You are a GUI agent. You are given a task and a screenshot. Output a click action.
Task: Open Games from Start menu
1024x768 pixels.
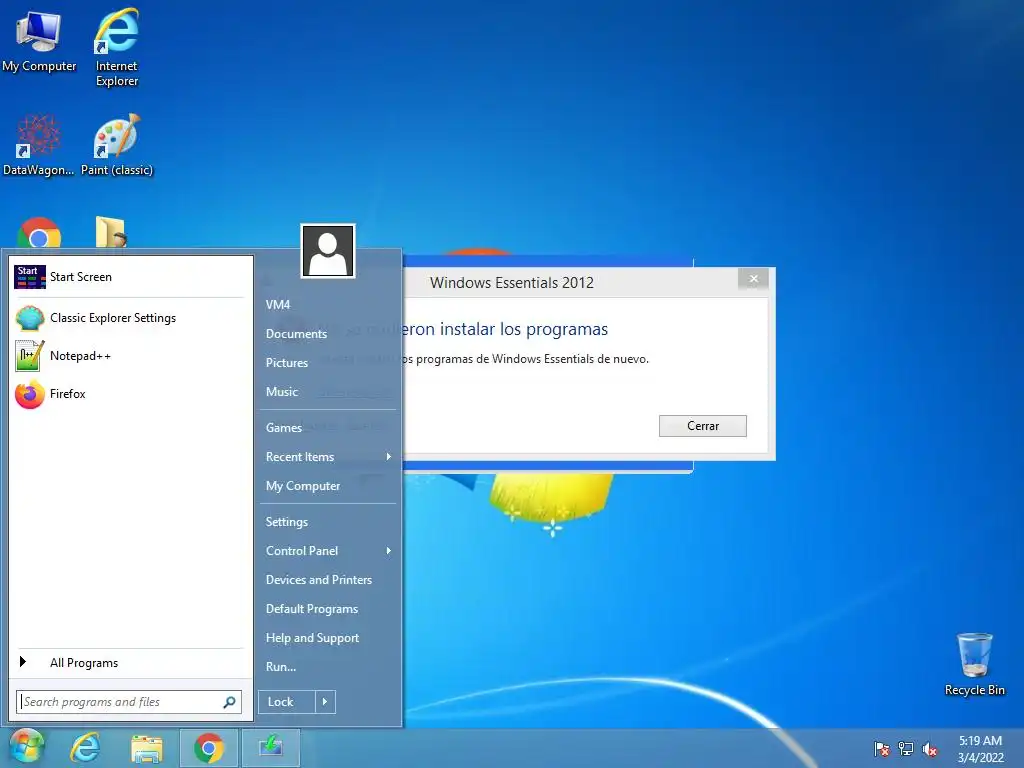(284, 428)
